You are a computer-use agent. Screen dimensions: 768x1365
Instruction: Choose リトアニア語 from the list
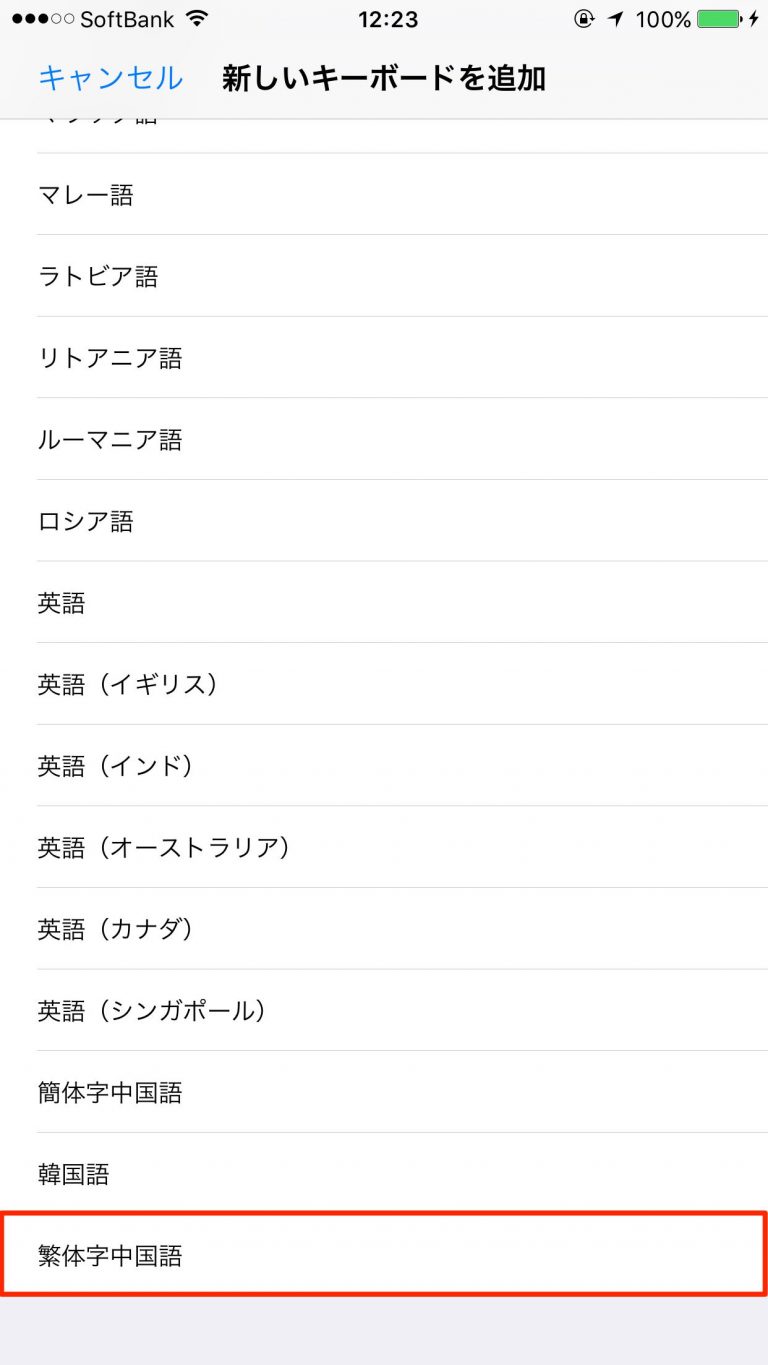click(110, 358)
